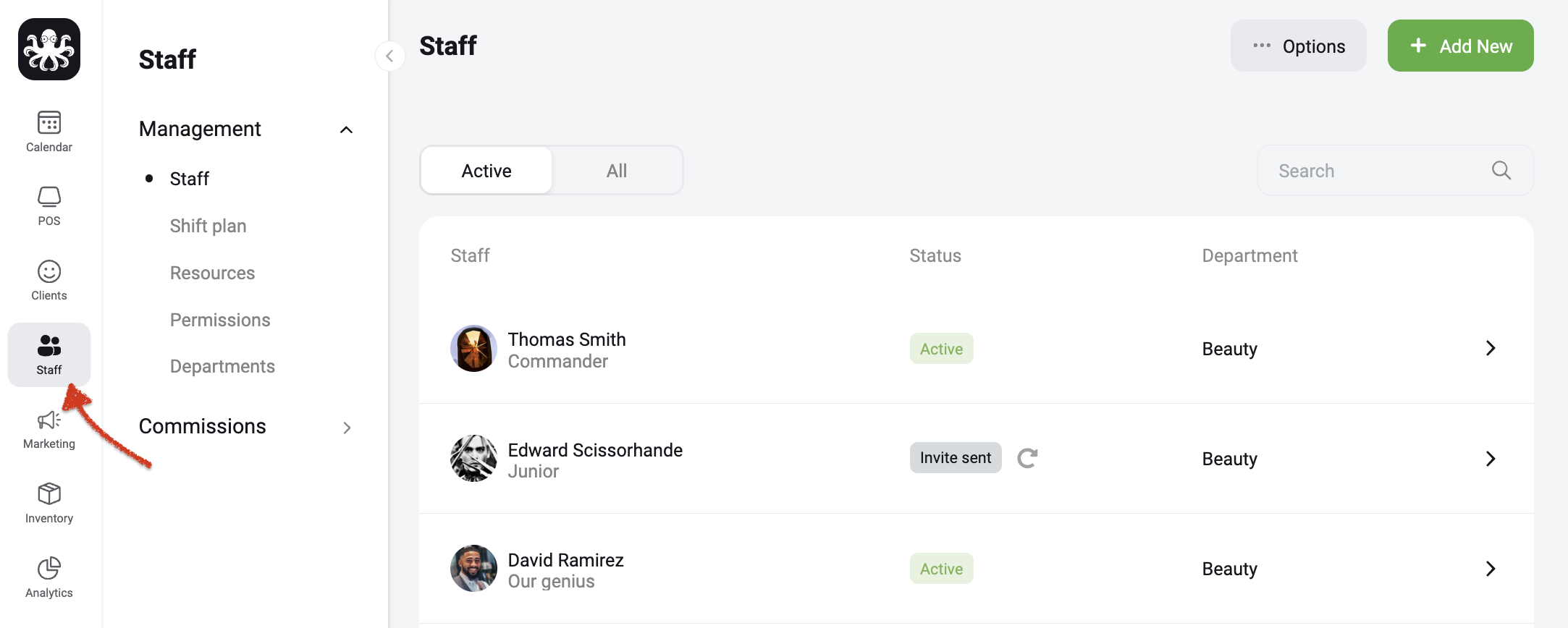
Task: Expand the Commissions section
Action: 347,428
